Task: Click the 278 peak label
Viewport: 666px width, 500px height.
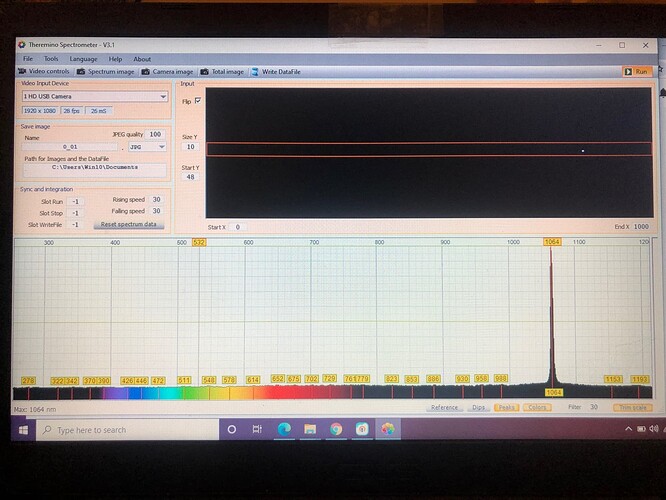Action: click(28, 381)
